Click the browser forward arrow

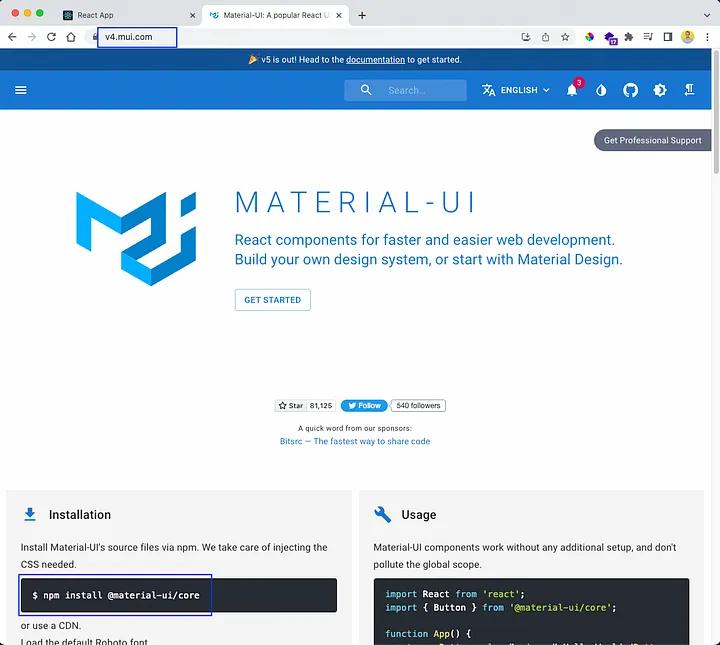(32, 37)
